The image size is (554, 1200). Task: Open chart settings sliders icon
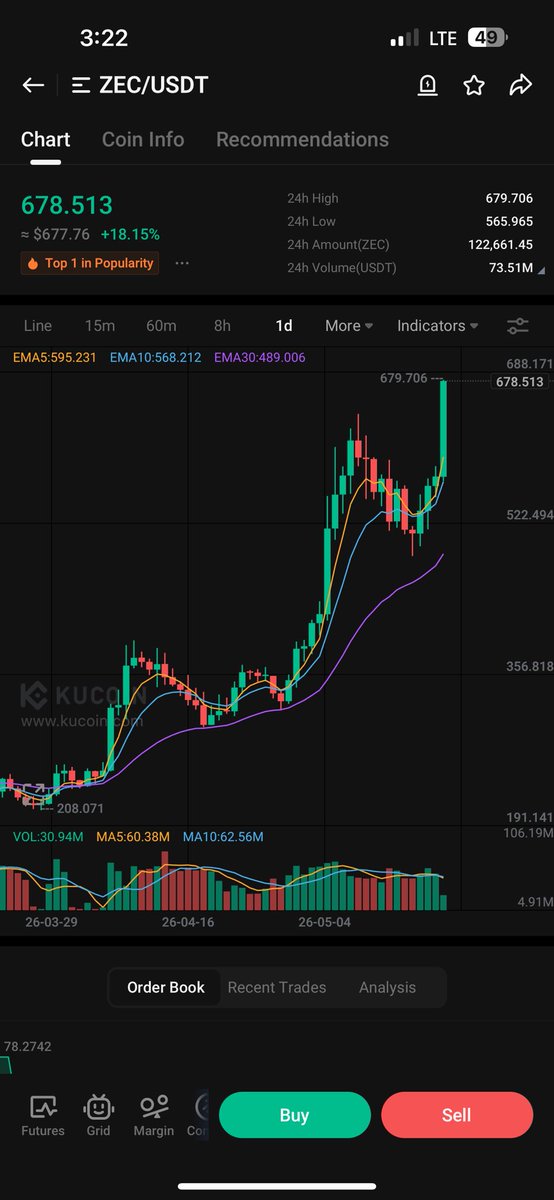click(518, 326)
